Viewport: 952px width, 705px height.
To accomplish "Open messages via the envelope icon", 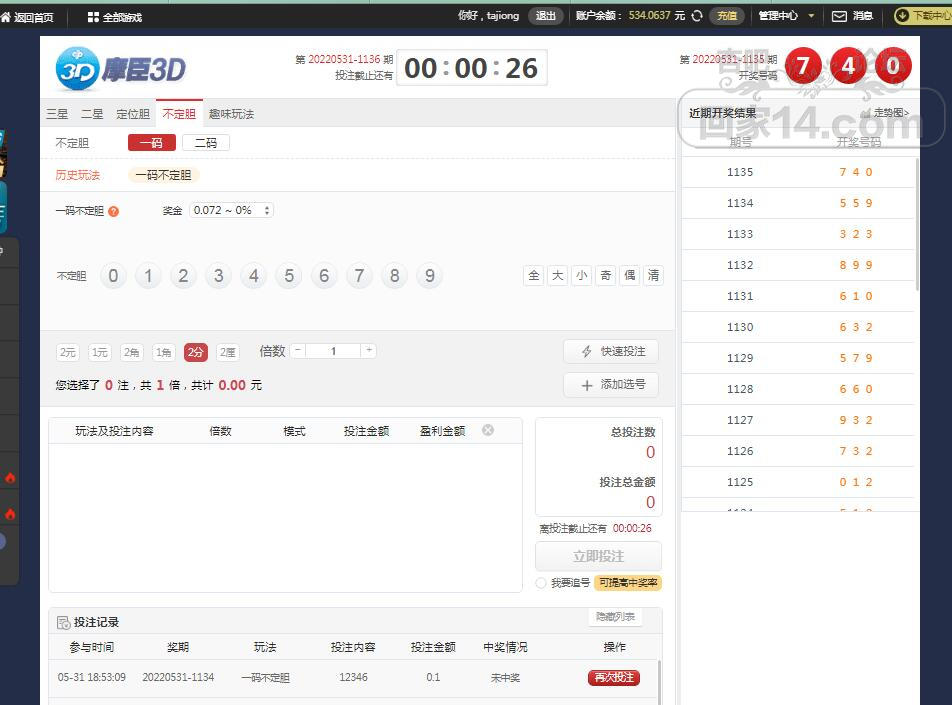I will click(x=839, y=16).
